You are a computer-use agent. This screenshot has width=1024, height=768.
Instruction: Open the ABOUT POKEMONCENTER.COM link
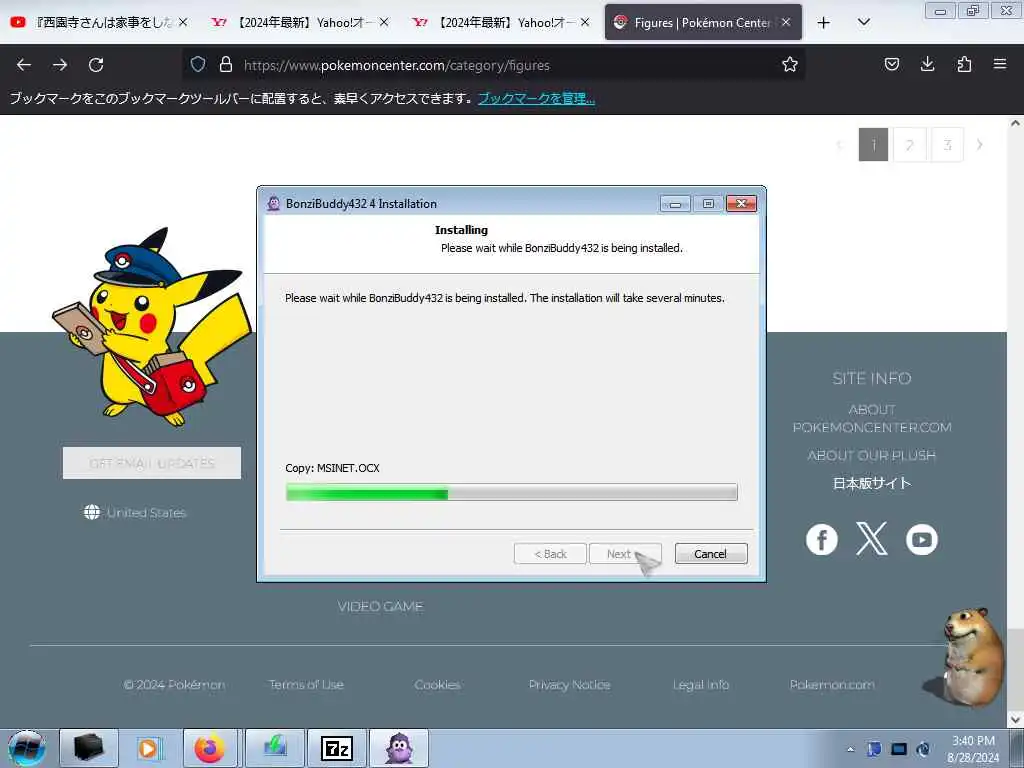click(x=872, y=418)
